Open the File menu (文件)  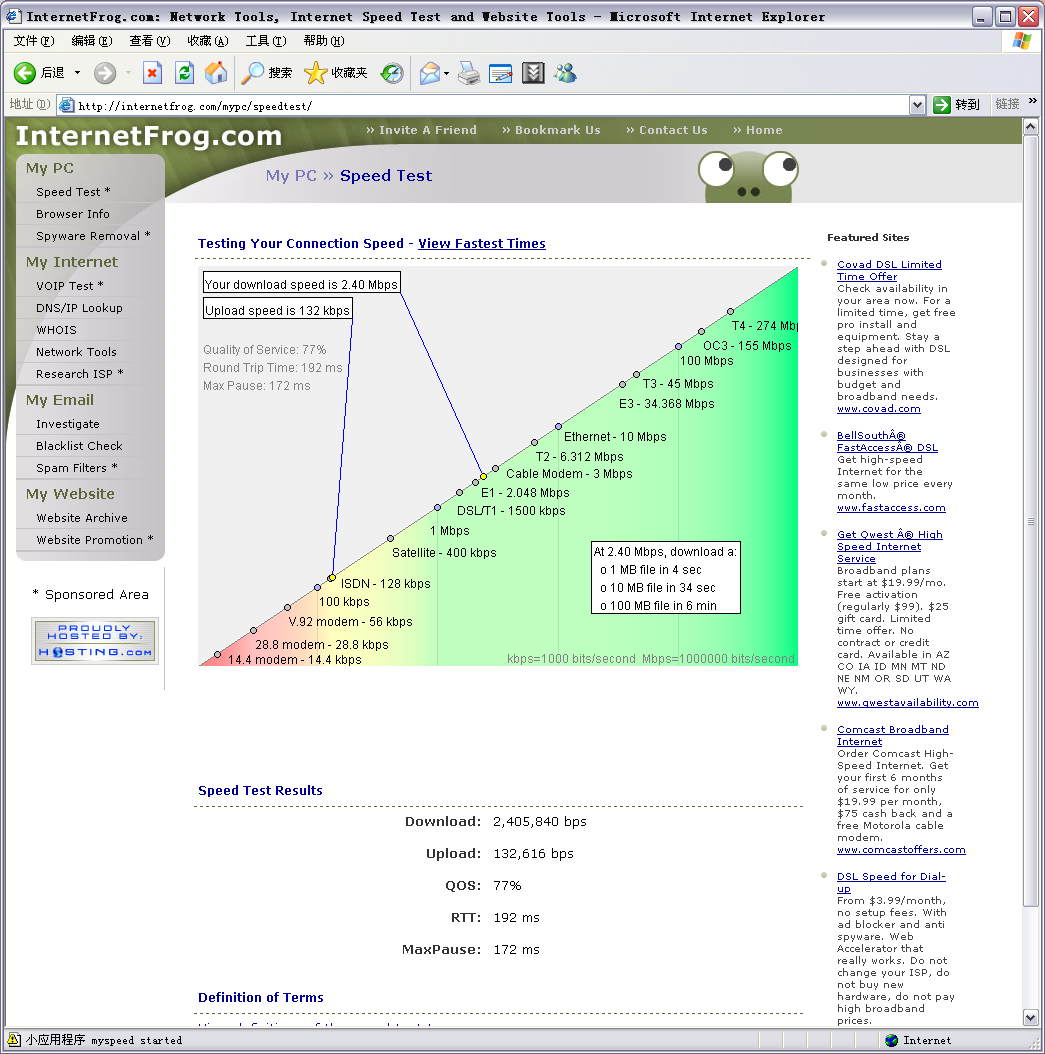pos(34,41)
